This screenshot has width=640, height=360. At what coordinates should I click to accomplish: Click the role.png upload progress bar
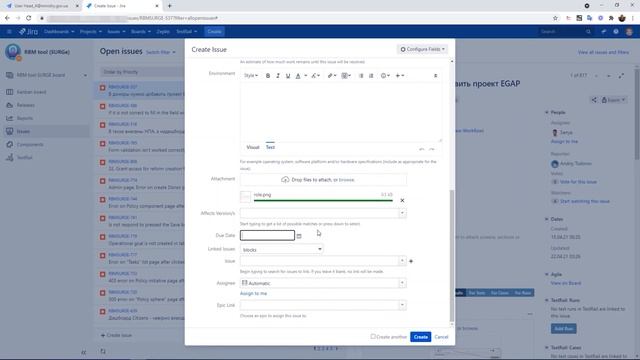[x=323, y=200]
